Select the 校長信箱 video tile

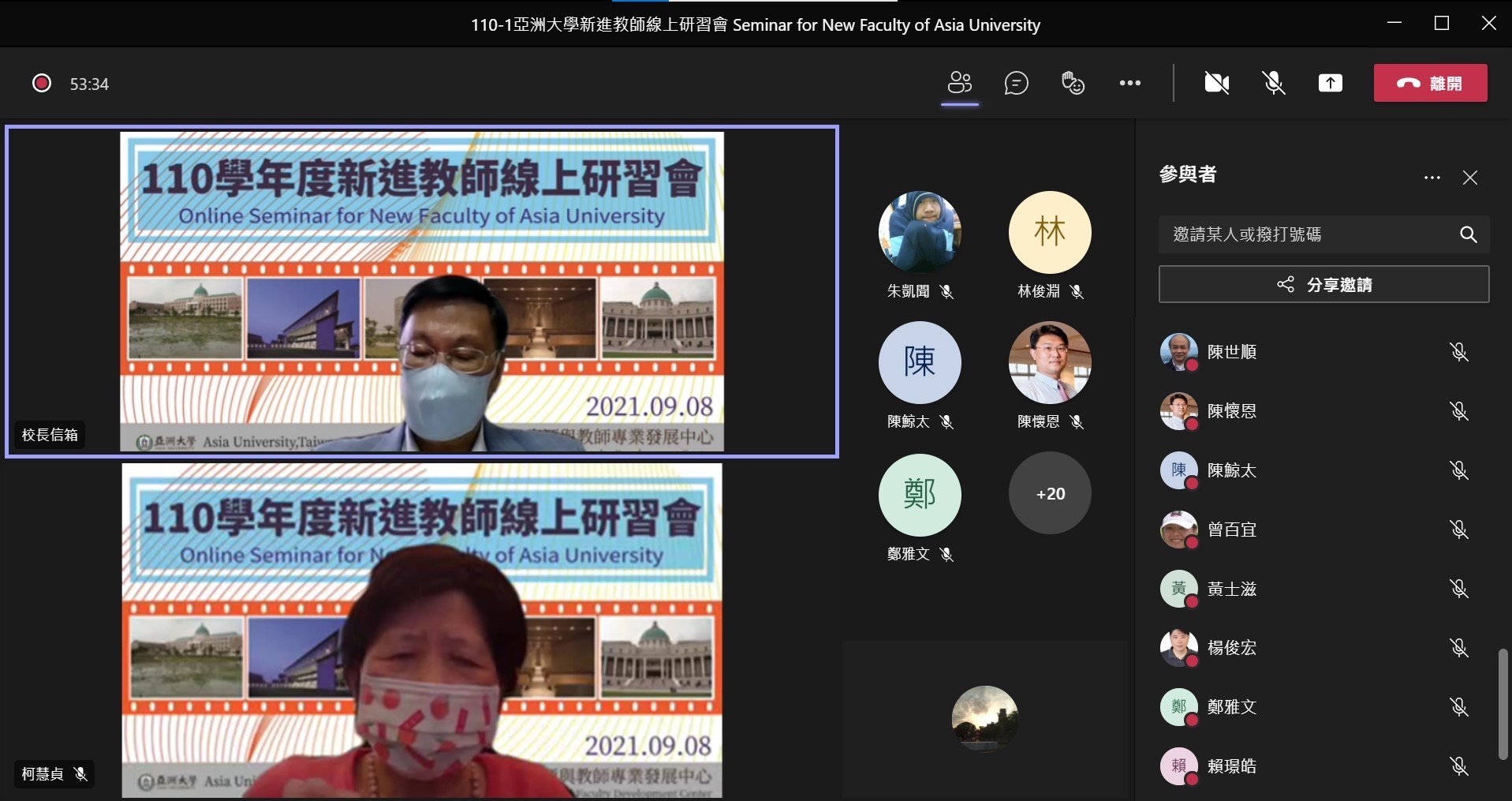(x=422, y=291)
